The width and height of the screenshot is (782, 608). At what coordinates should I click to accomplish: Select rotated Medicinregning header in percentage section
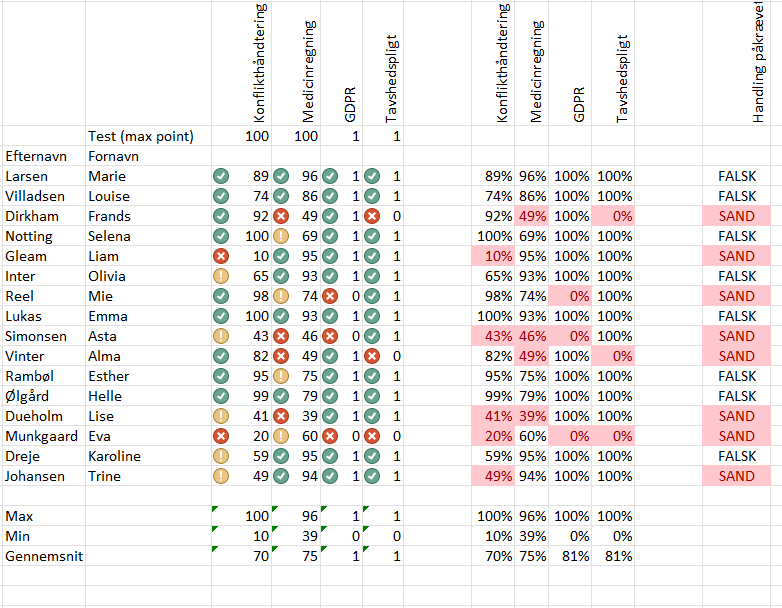[x=536, y=71]
